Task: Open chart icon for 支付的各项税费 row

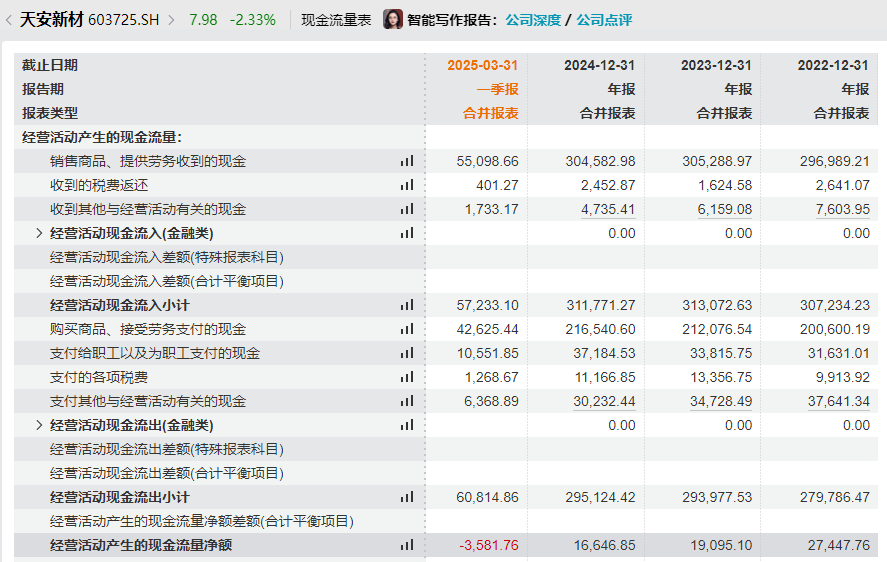Action: [x=407, y=377]
